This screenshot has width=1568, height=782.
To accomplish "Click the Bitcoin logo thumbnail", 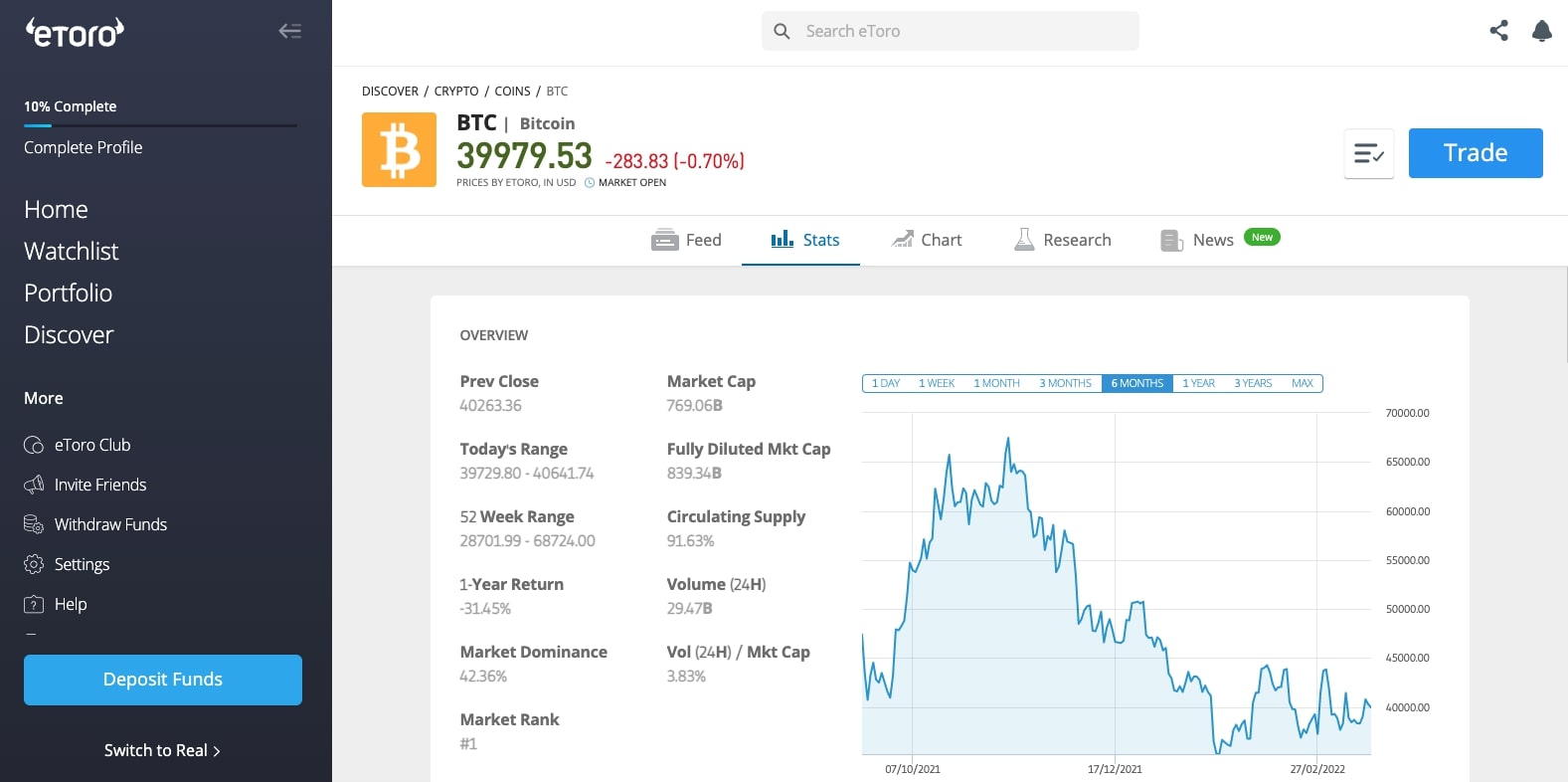I will point(399,149).
